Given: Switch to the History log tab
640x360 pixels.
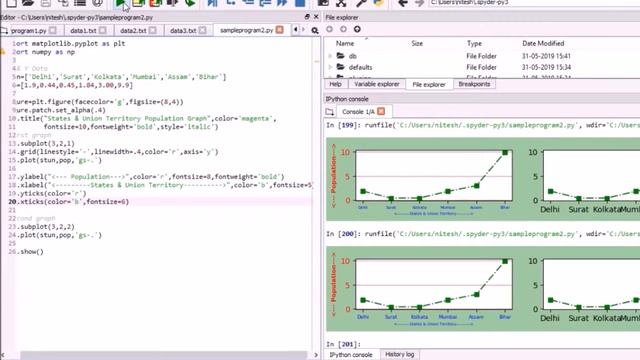Looking at the screenshot, I should coord(400,354).
